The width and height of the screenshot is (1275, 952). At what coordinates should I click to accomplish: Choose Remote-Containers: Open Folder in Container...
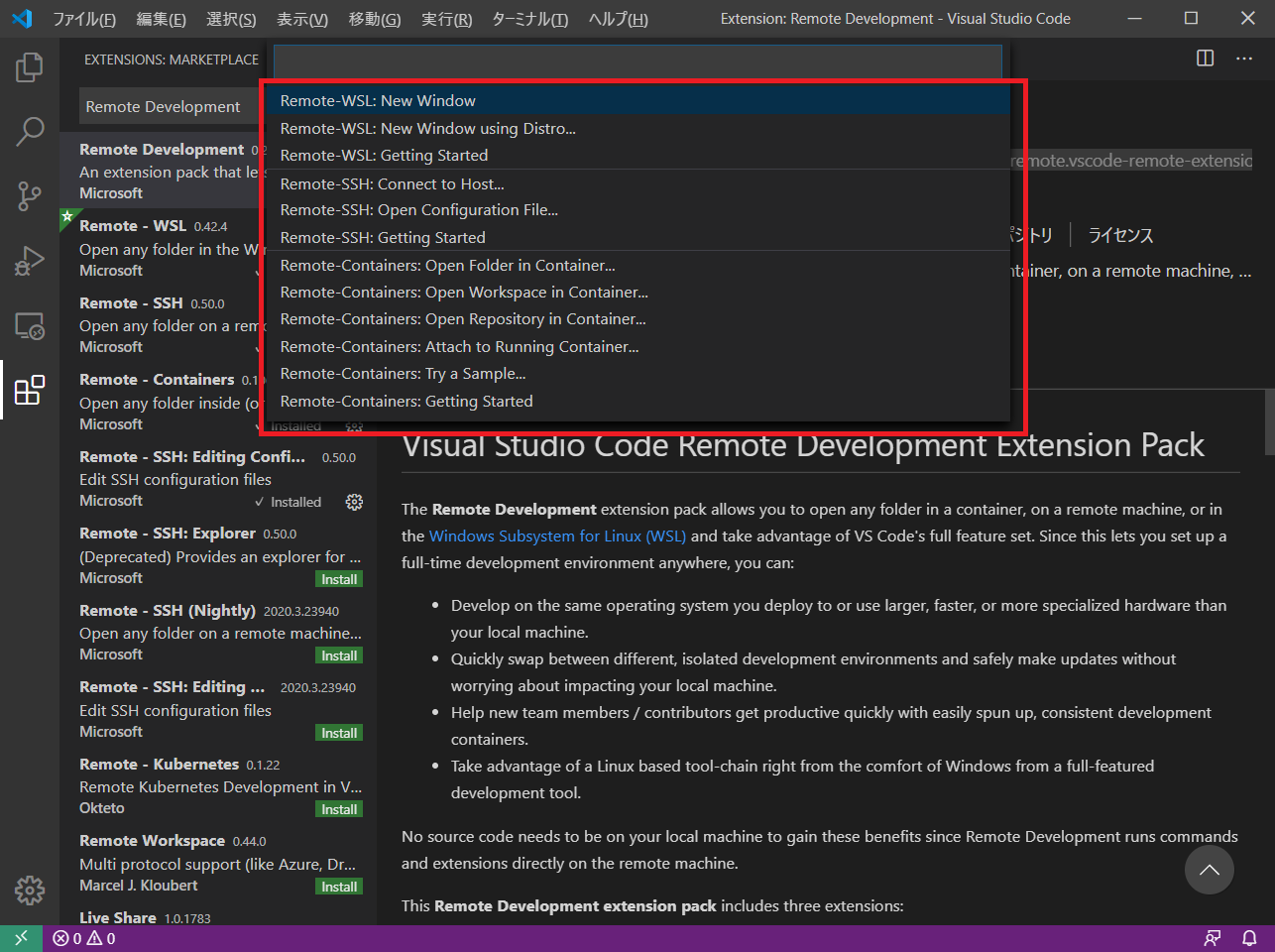(637, 266)
